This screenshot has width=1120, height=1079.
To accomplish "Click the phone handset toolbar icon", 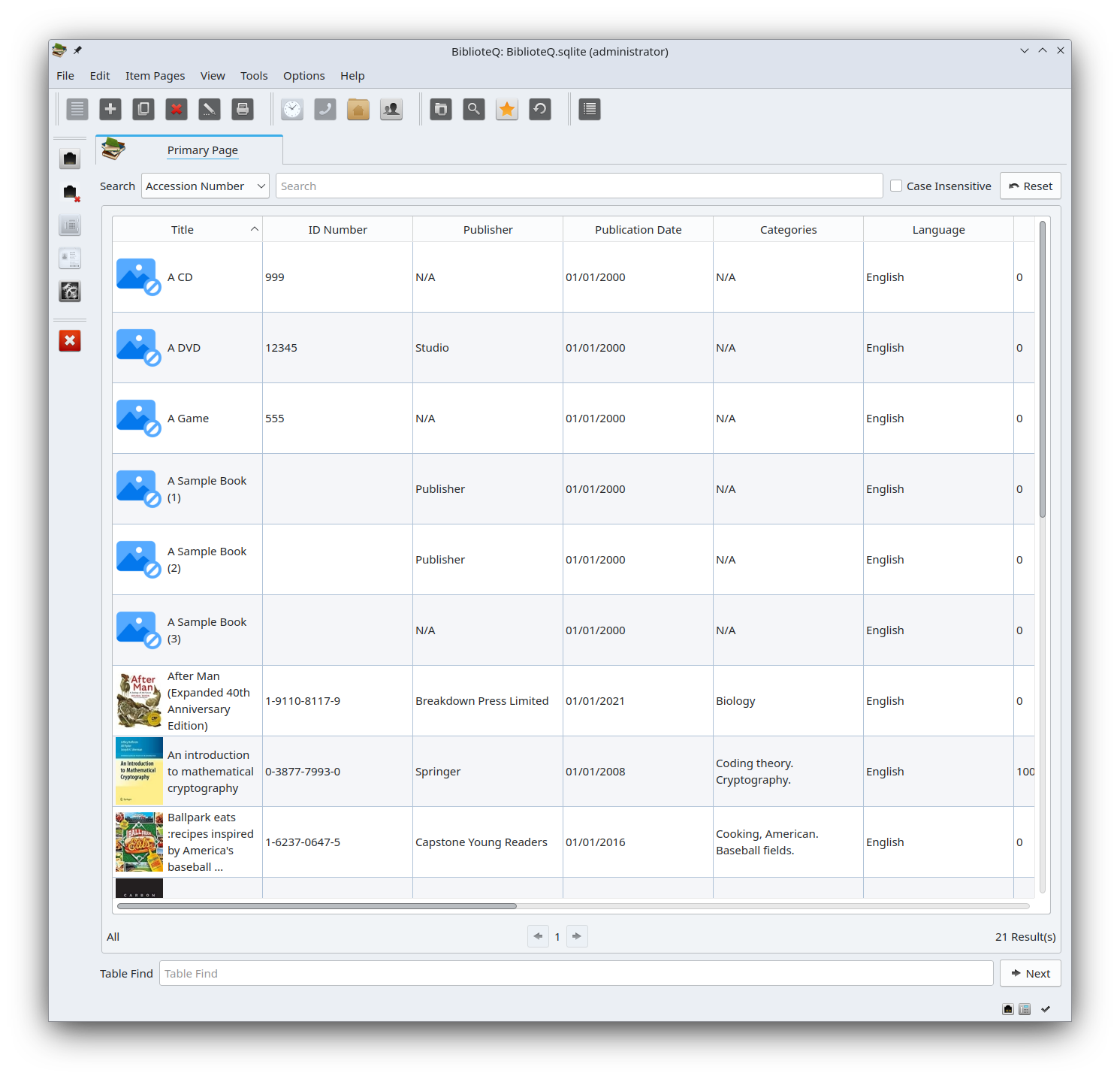I will (x=325, y=110).
